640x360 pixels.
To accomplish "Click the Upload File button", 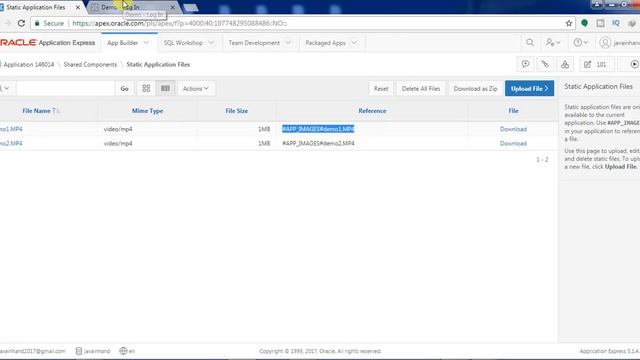I will (x=529, y=89).
